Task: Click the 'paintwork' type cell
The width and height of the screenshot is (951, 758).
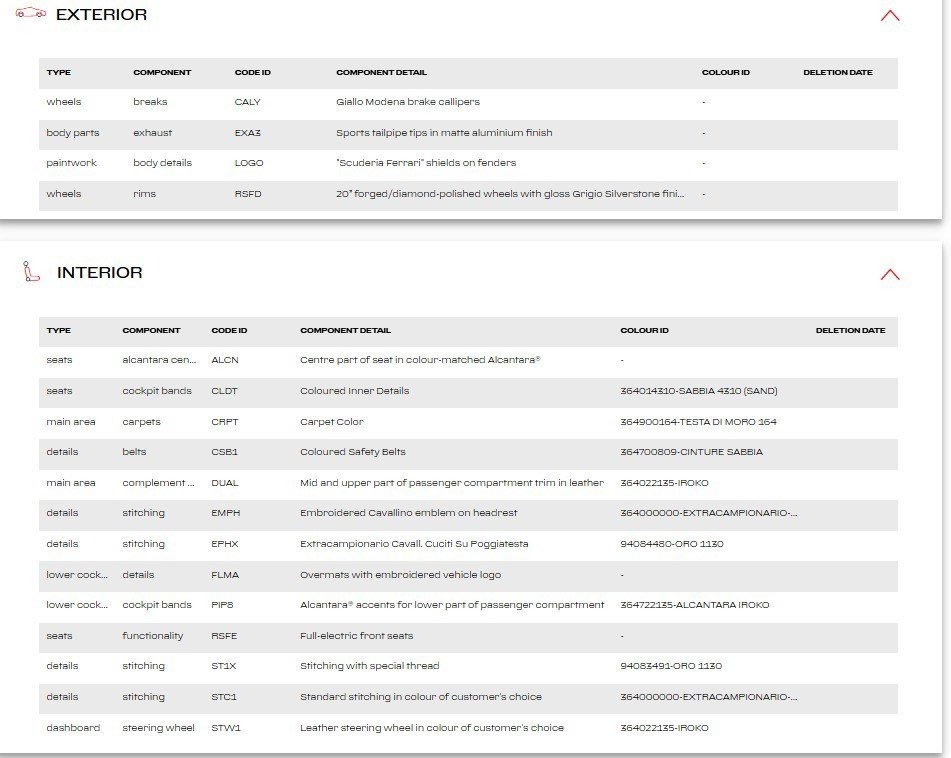Action: 72,163
